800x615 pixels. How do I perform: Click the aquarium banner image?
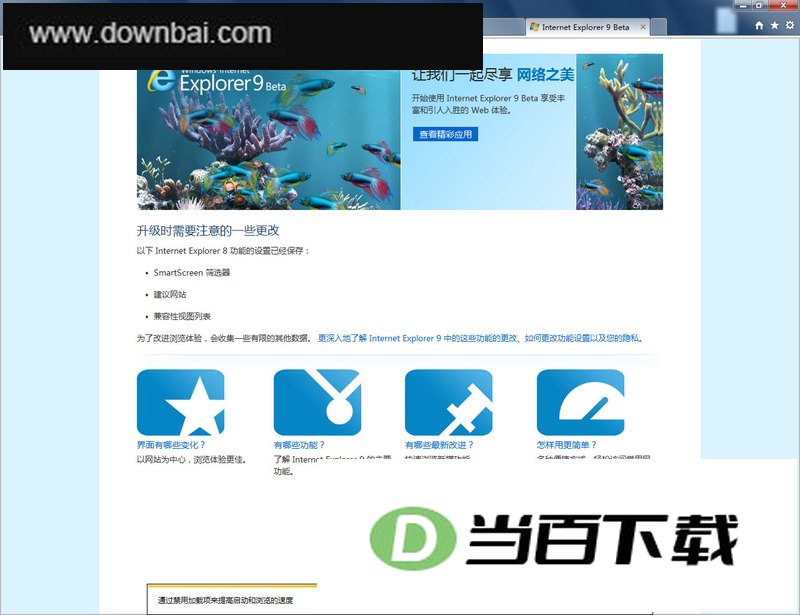coord(269,140)
